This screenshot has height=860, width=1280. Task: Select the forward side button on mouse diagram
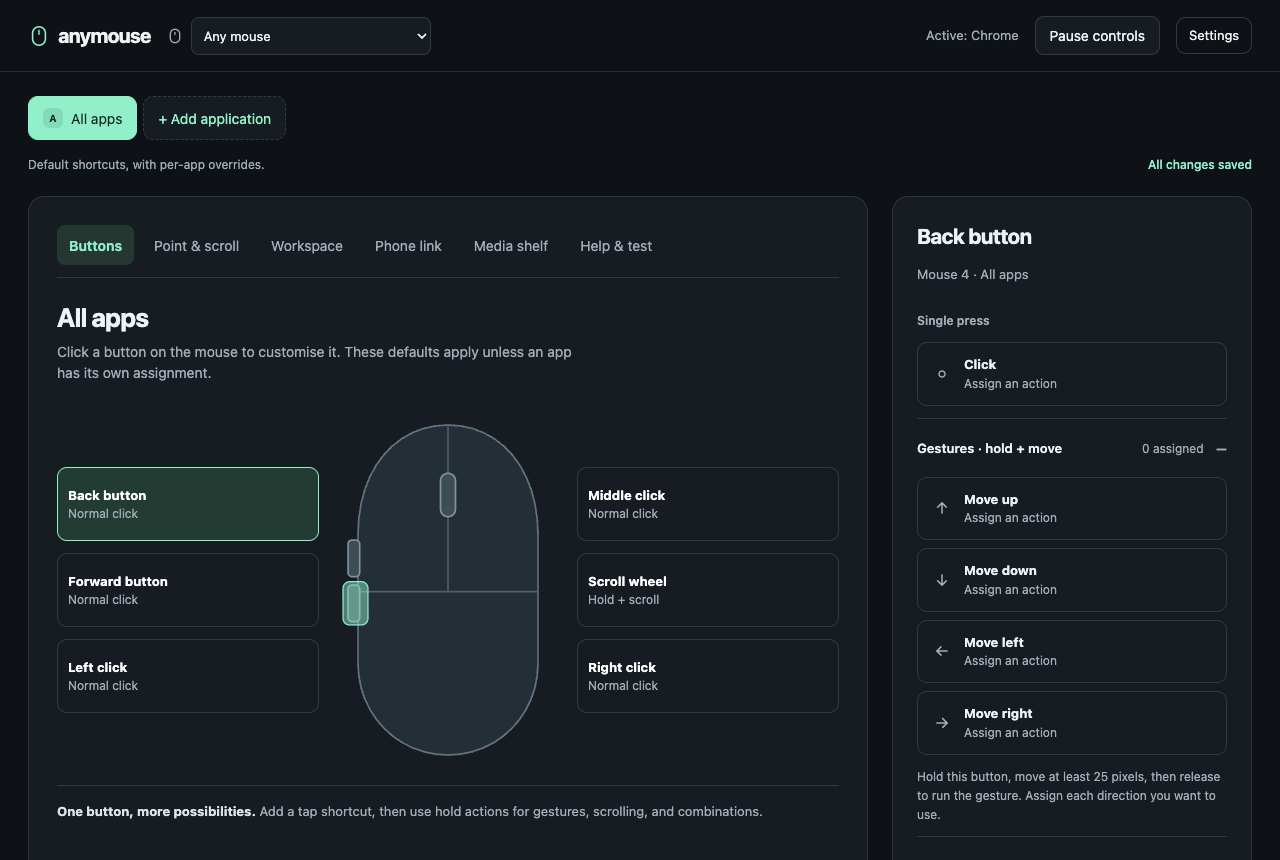tap(354, 558)
